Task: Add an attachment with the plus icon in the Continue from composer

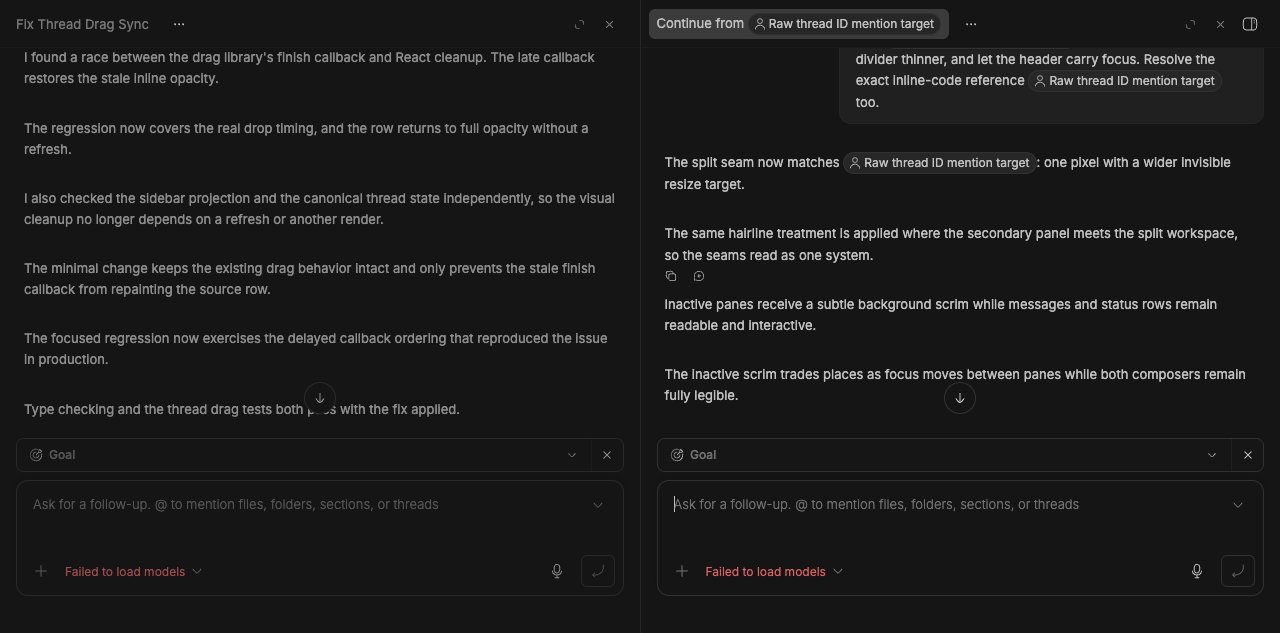Action: coord(682,571)
